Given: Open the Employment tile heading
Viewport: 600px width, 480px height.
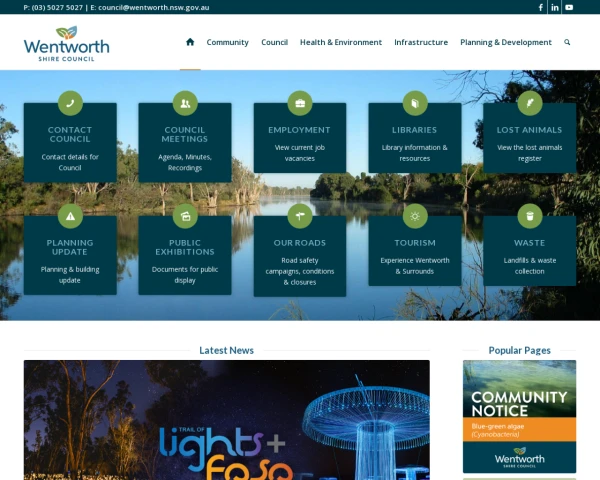Looking at the screenshot, I should pos(299,130).
